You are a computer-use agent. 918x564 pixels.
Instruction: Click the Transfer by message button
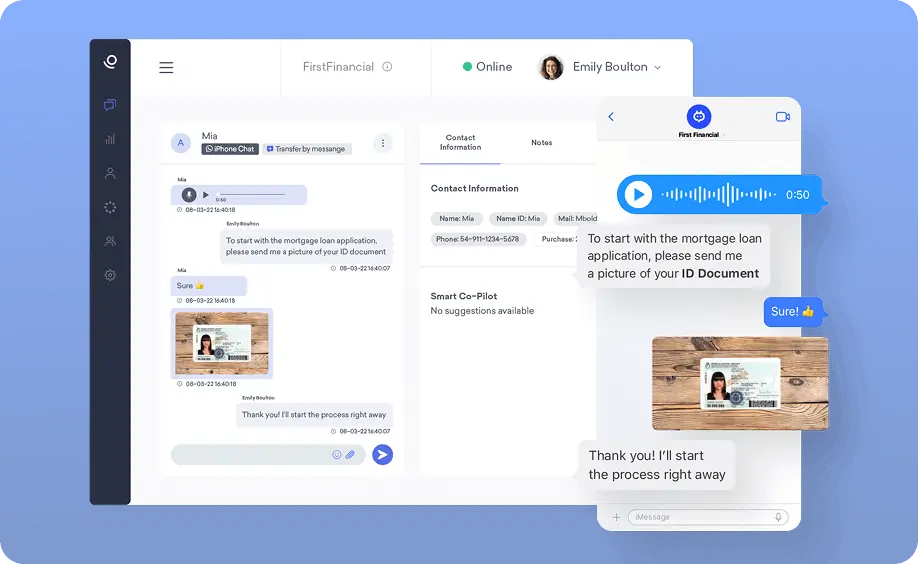click(x=306, y=149)
